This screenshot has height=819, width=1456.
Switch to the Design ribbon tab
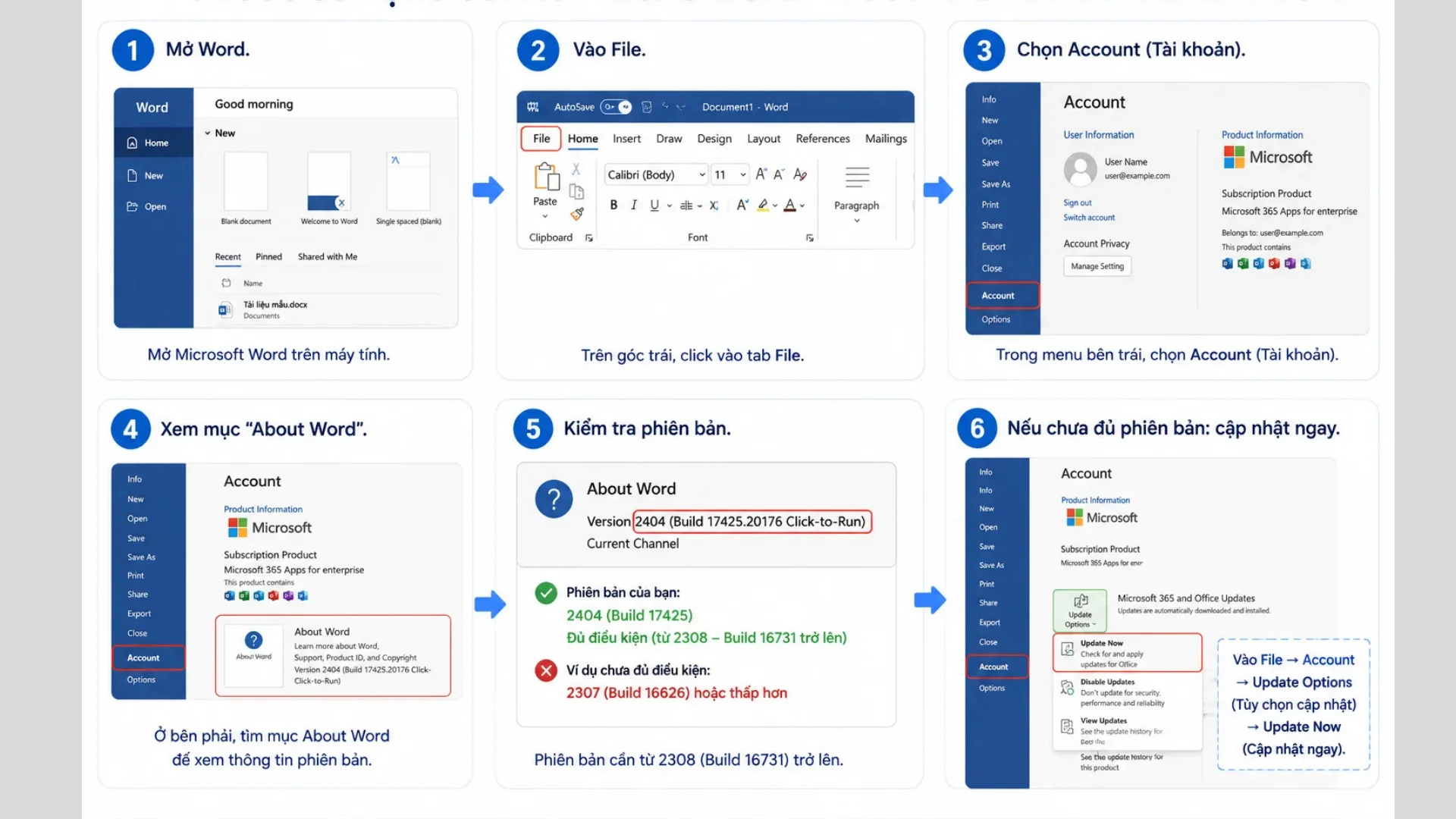pyautogui.click(x=714, y=139)
